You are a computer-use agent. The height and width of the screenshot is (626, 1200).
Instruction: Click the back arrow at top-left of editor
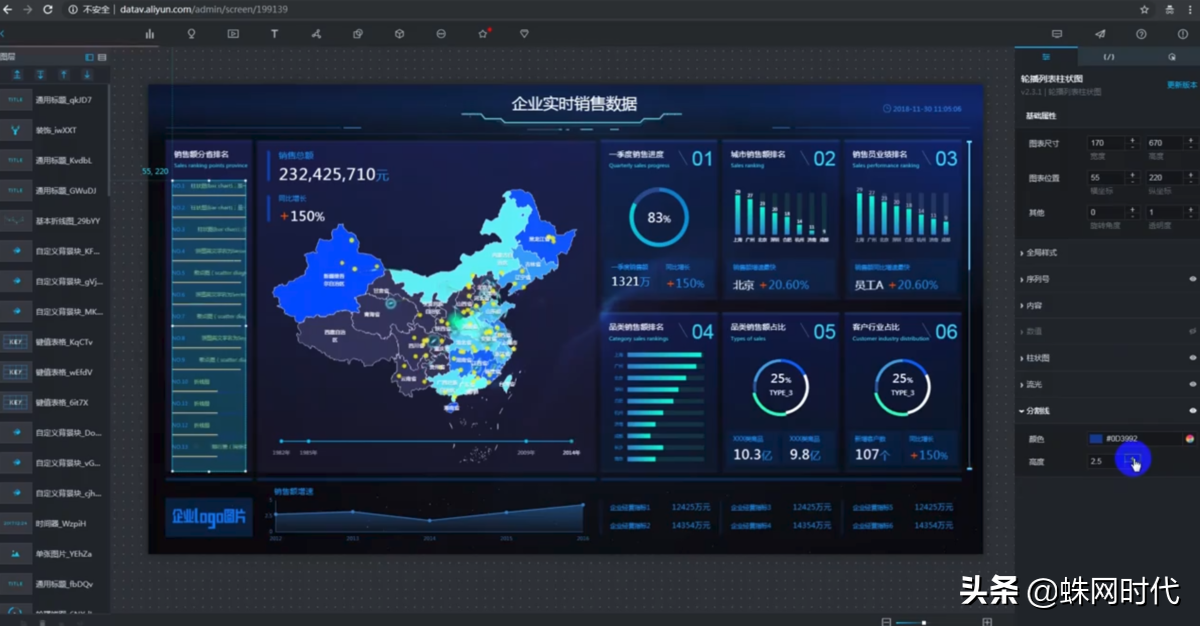point(3,33)
